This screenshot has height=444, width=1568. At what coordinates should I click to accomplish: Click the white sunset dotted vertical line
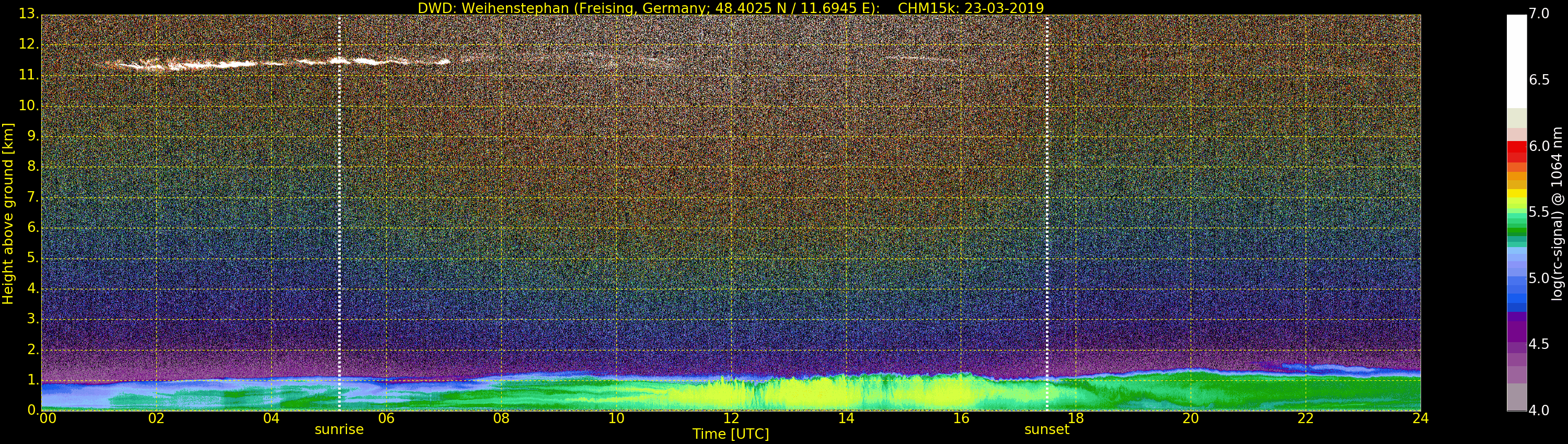pos(1047,213)
